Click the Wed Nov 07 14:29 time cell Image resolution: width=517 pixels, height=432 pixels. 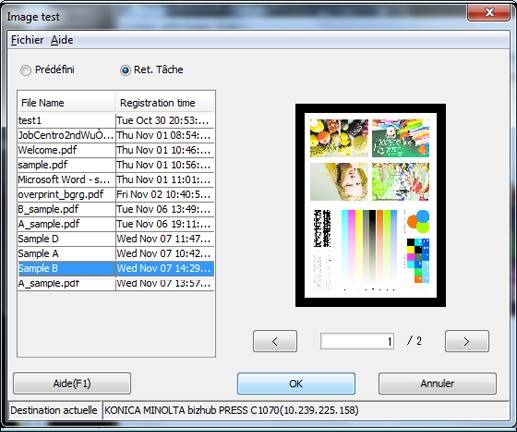165,268
